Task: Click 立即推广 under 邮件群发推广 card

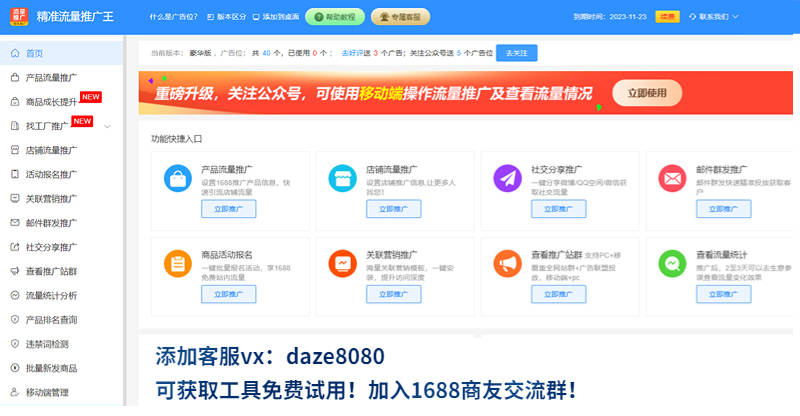Action: [723, 209]
